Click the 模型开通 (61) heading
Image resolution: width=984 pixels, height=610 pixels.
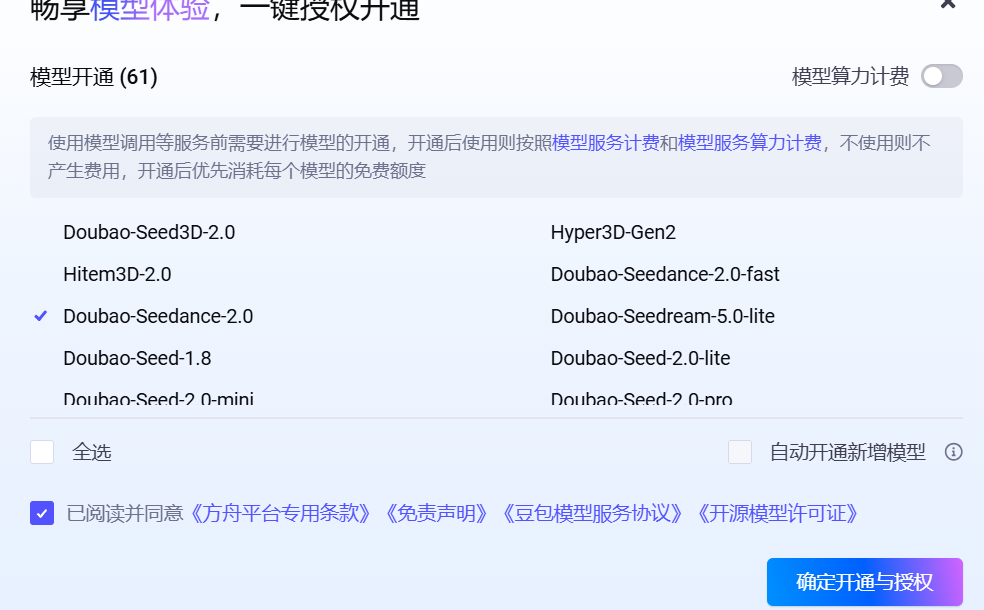[x=94, y=77]
